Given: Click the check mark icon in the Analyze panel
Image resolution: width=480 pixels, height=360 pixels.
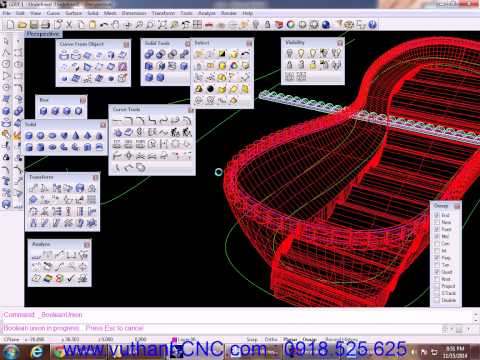Looking at the screenshot, I should (x=71, y=278).
